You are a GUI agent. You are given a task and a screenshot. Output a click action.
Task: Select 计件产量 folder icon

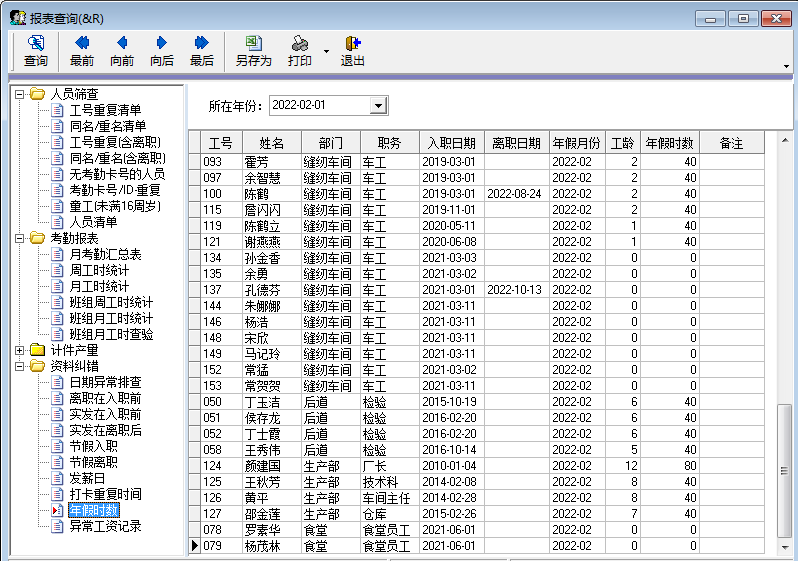[37, 350]
